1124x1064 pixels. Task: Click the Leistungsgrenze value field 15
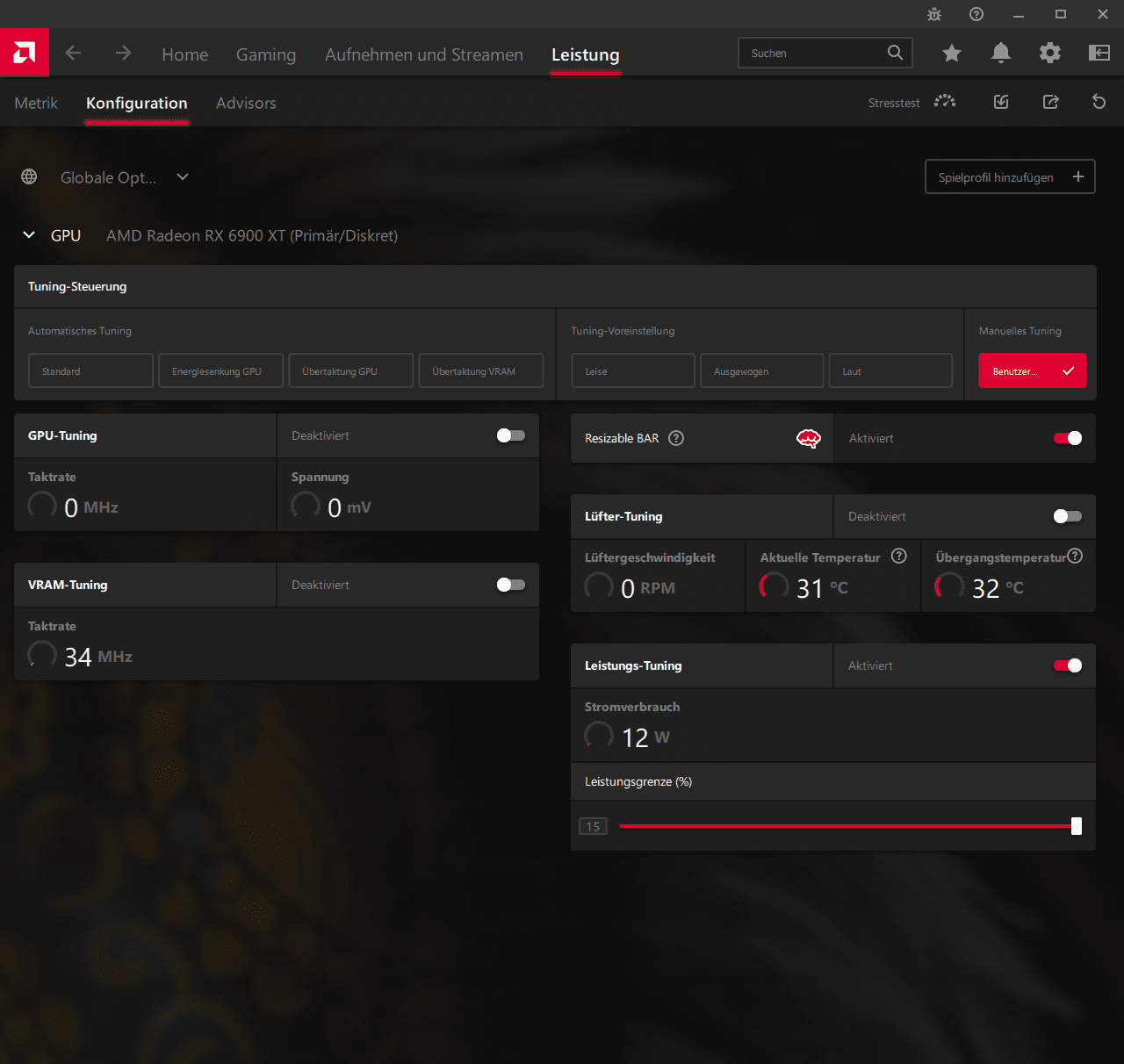[x=593, y=826]
